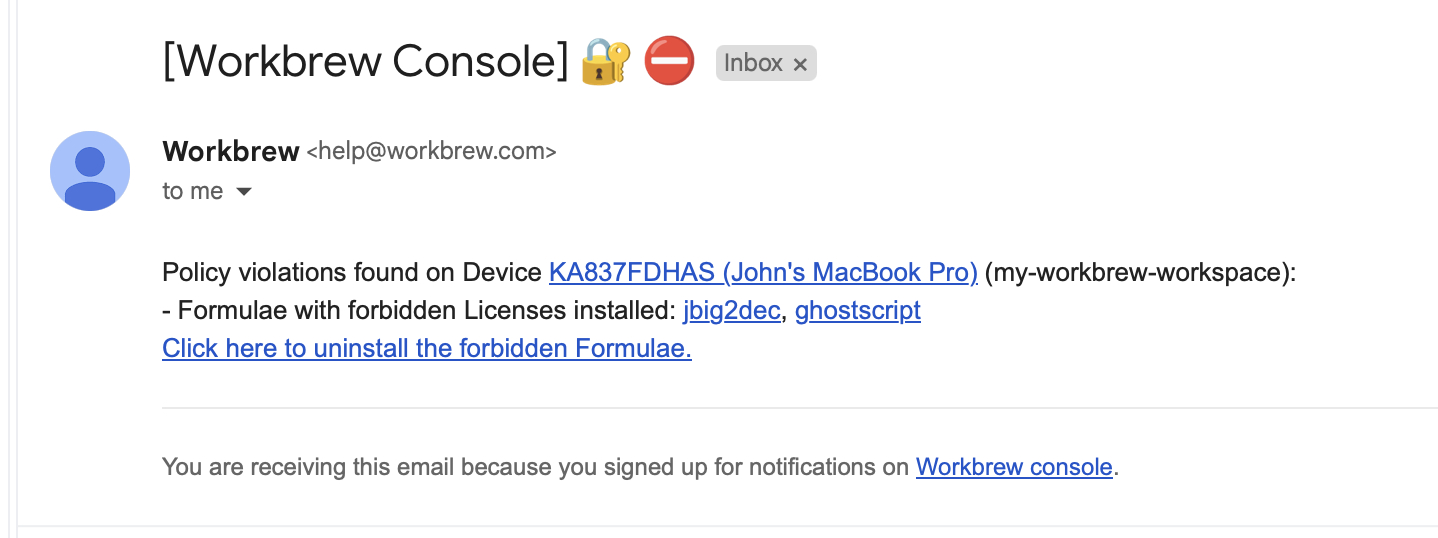Viewport: 1438px width, 538px height.
Task: Click here to uninstall the forbidden Formulae
Action: click(x=427, y=348)
